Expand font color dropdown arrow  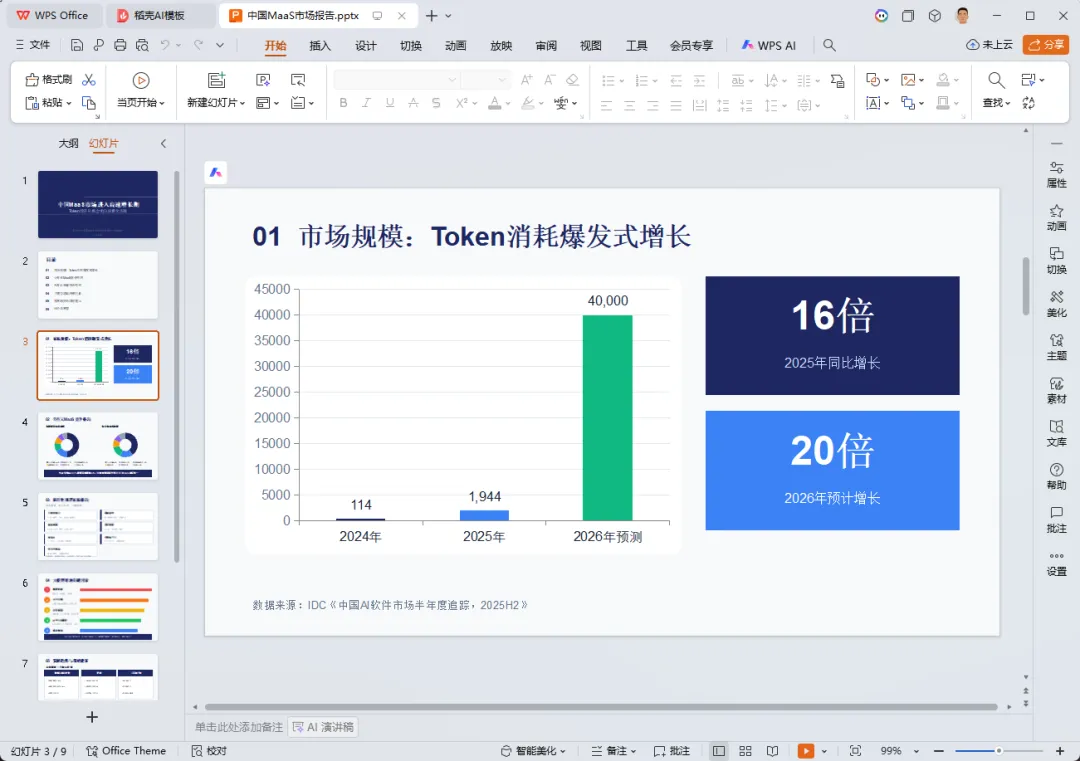click(508, 103)
